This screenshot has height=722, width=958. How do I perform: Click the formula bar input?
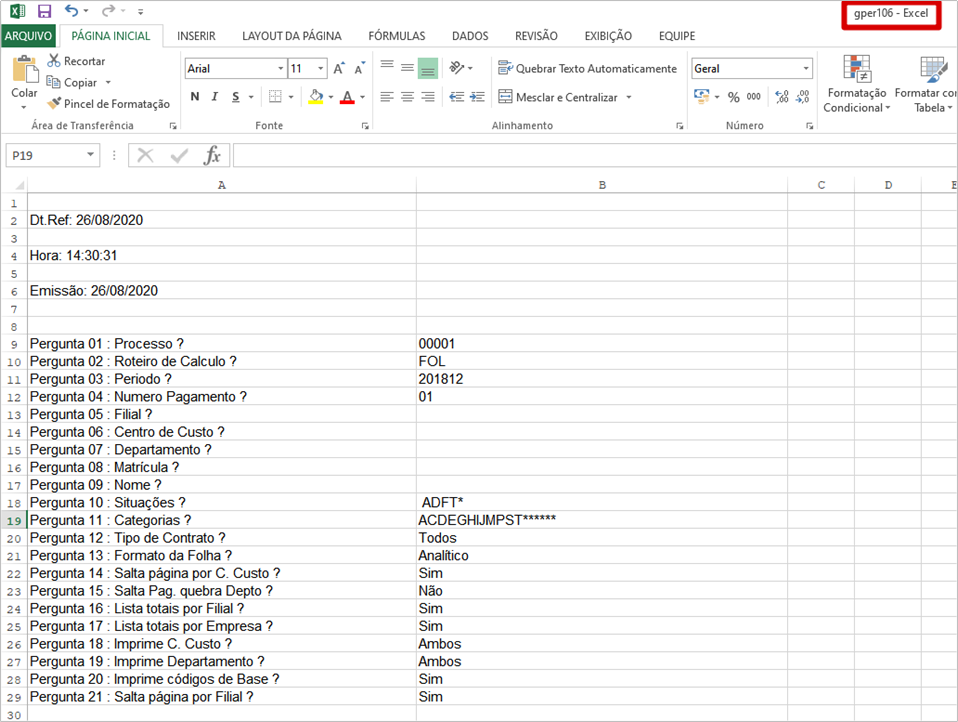[x=595, y=155]
